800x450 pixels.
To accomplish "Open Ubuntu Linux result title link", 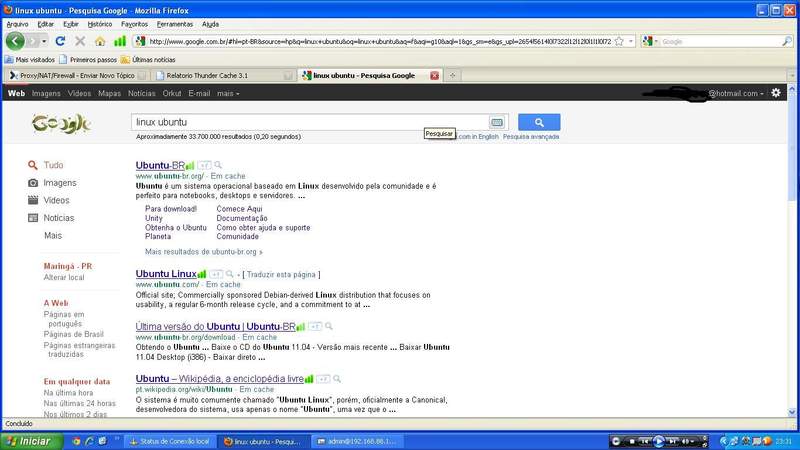I will click(166, 274).
